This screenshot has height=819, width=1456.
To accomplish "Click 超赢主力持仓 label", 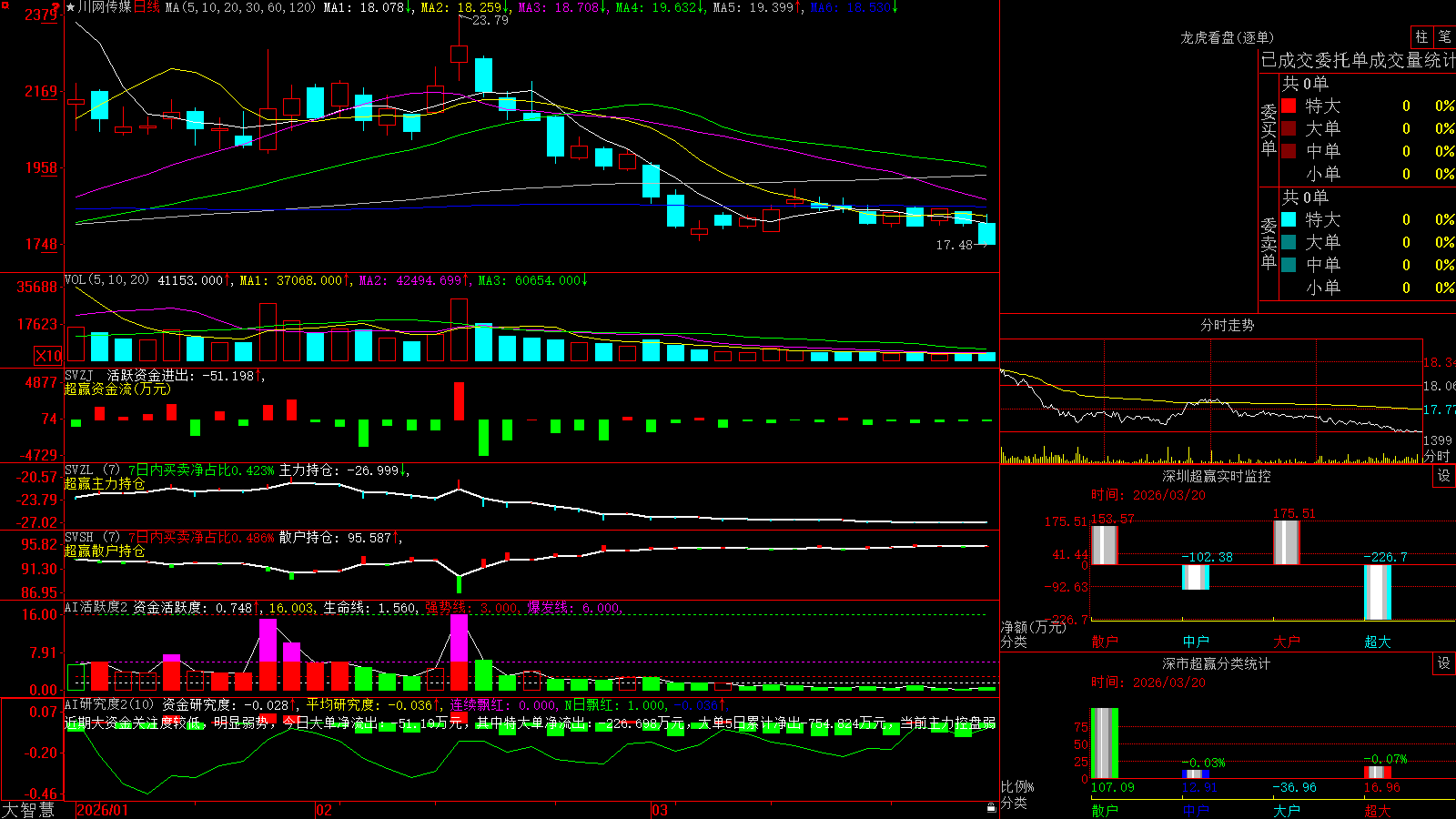I will pyautogui.click(x=105, y=483).
